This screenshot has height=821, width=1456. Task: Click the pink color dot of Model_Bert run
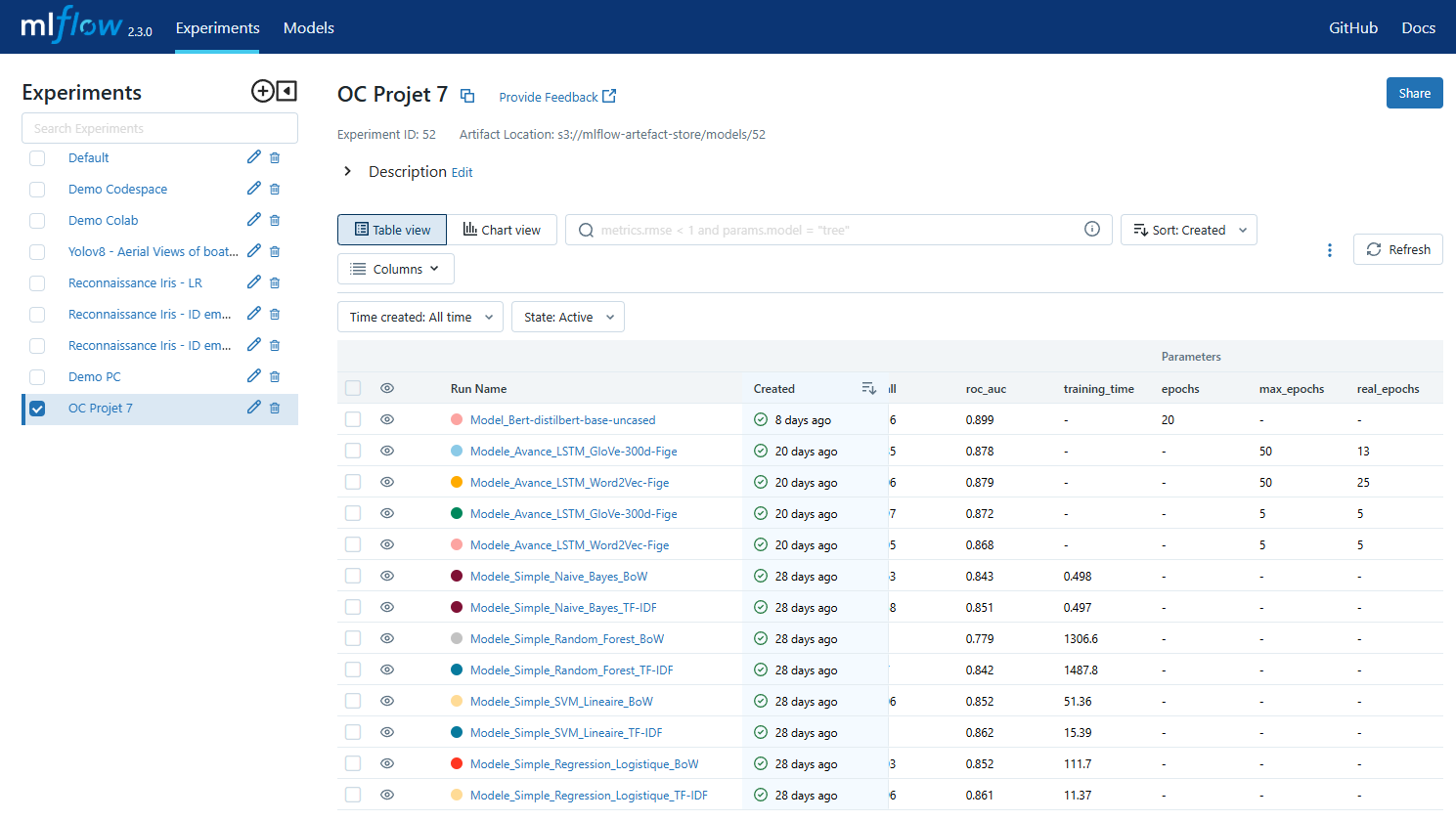[457, 419]
